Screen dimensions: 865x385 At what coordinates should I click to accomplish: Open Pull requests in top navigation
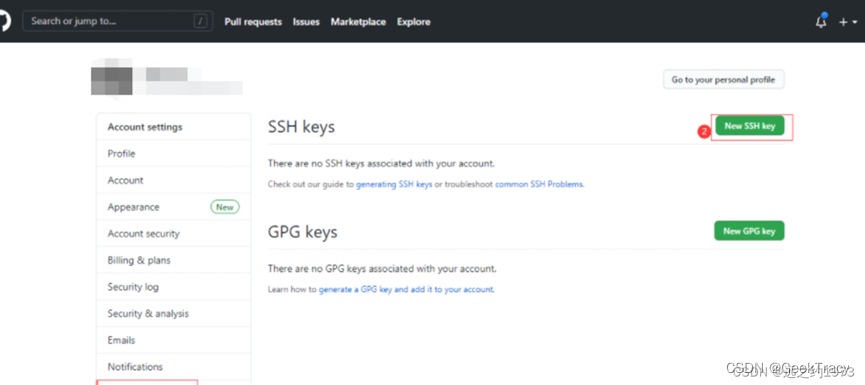(253, 22)
